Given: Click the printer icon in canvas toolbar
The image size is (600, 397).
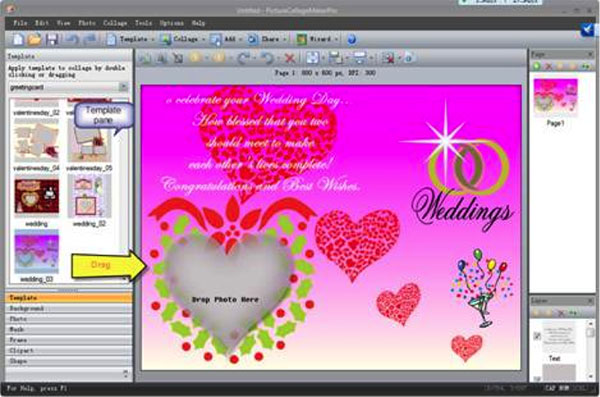Looking at the screenshot, I should click(x=360, y=58).
